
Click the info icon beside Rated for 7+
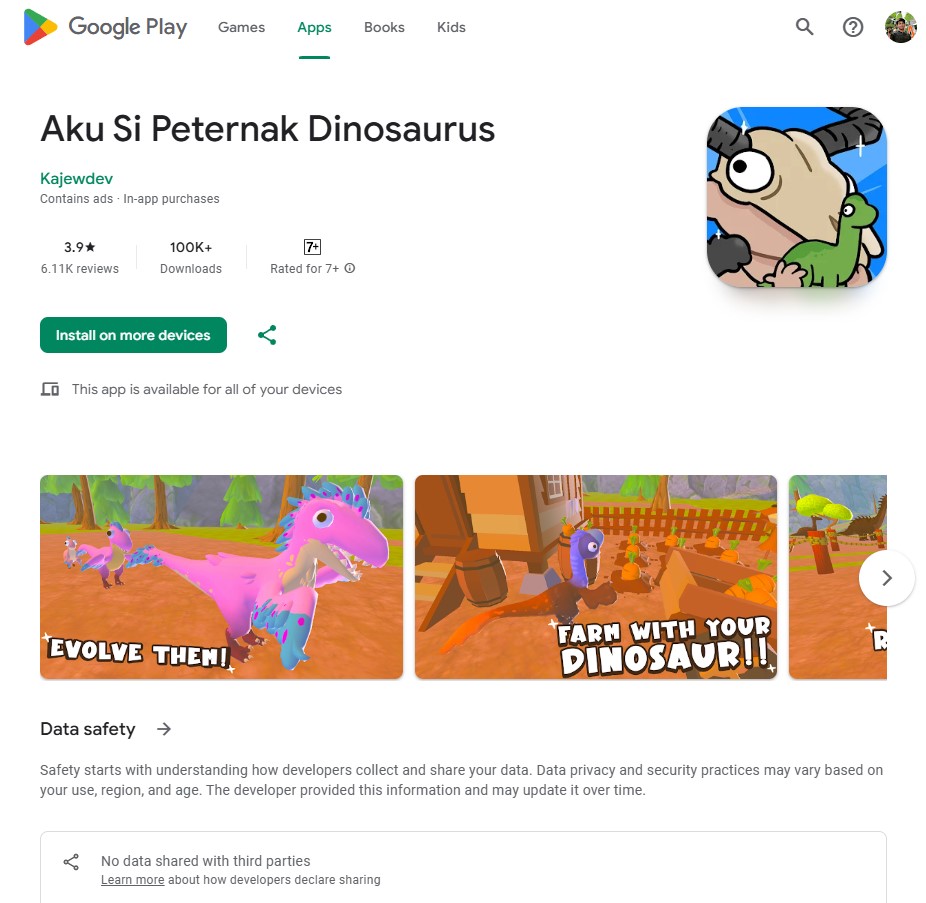point(350,268)
